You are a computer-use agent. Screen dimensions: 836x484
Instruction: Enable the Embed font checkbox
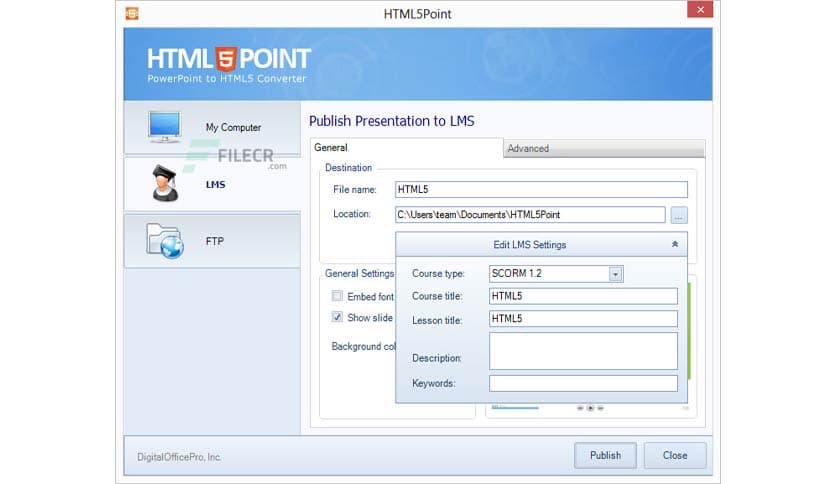click(337, 296)
